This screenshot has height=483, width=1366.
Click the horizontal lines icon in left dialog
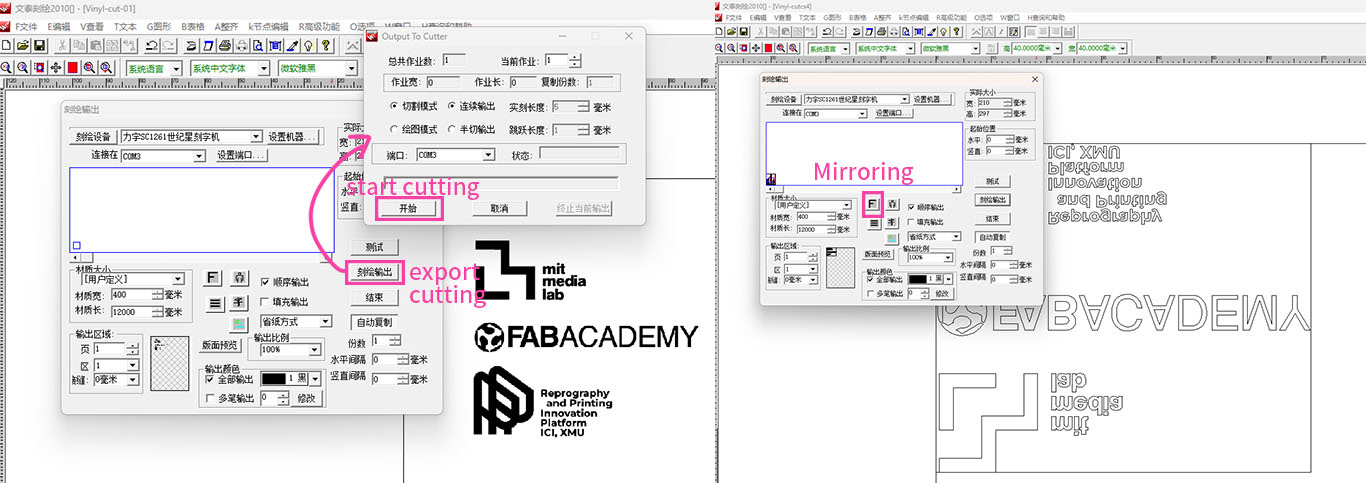tap(213, 302)
